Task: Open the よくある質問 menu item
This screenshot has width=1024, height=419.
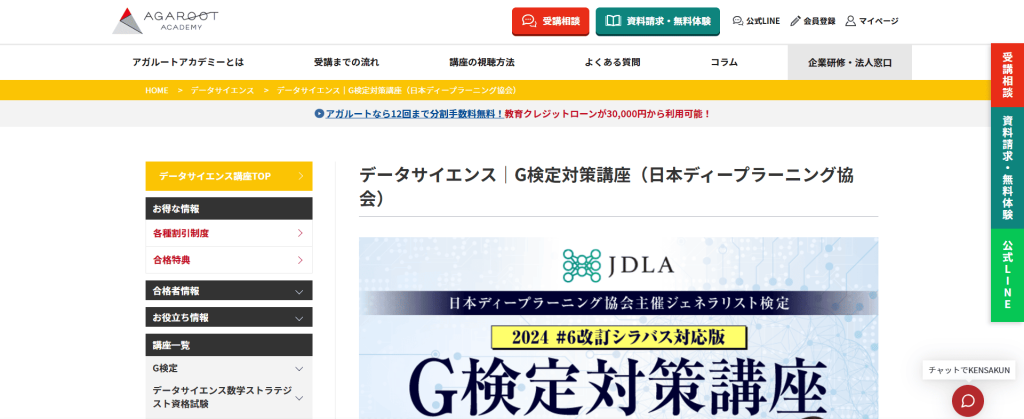Action: [x=613, y=63]
